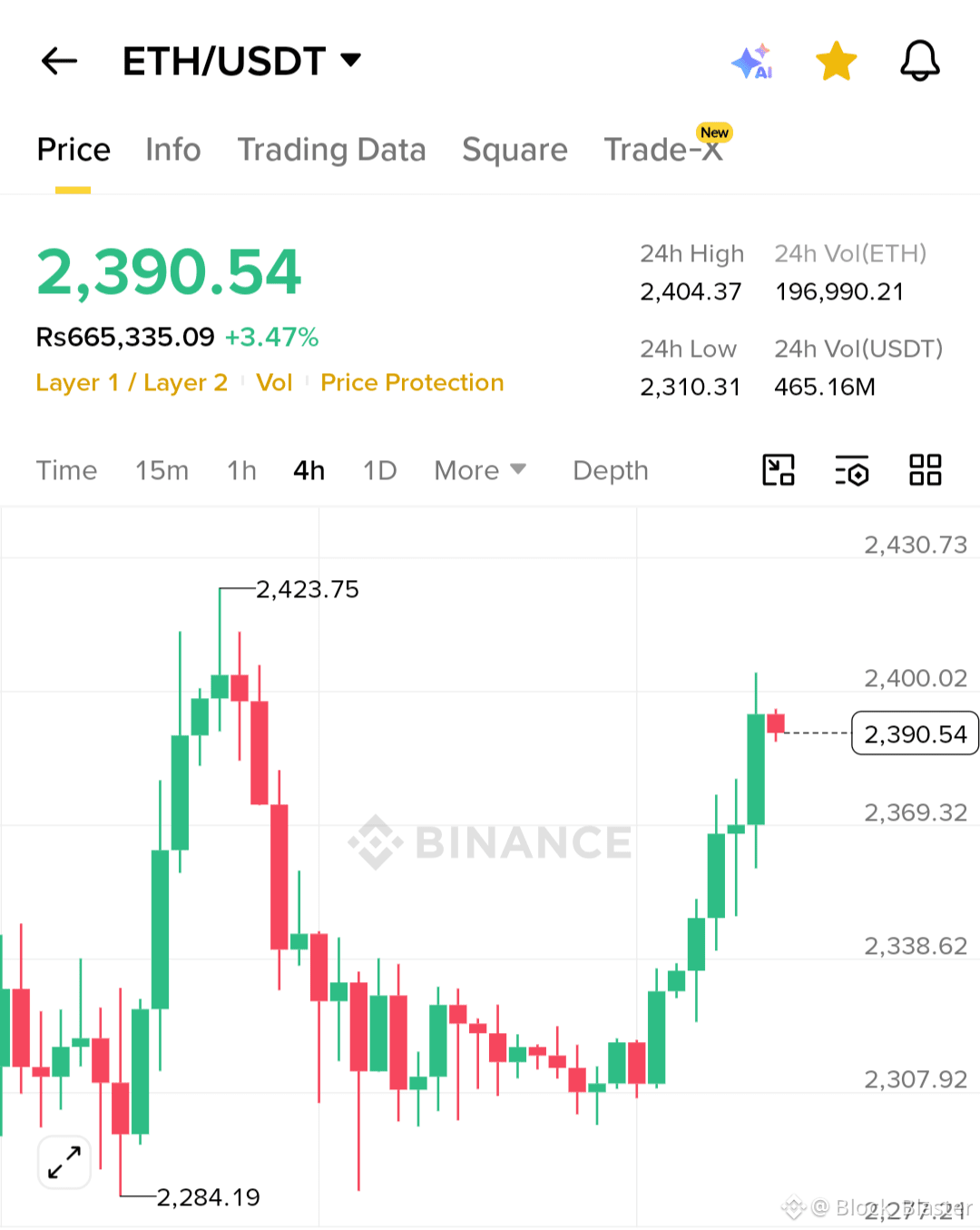Screen dimensions: 980x1230
Task: Expand the More intervals dropdown
Action: 480,470
